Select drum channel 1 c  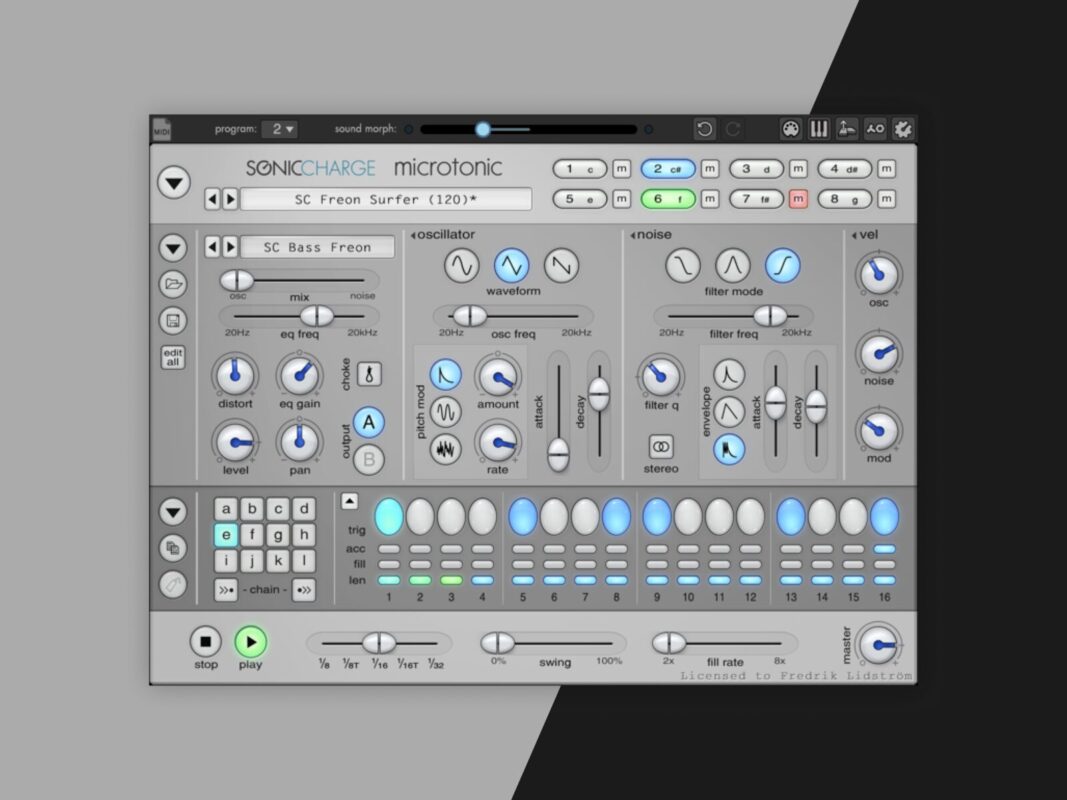[x=580, y=169]
